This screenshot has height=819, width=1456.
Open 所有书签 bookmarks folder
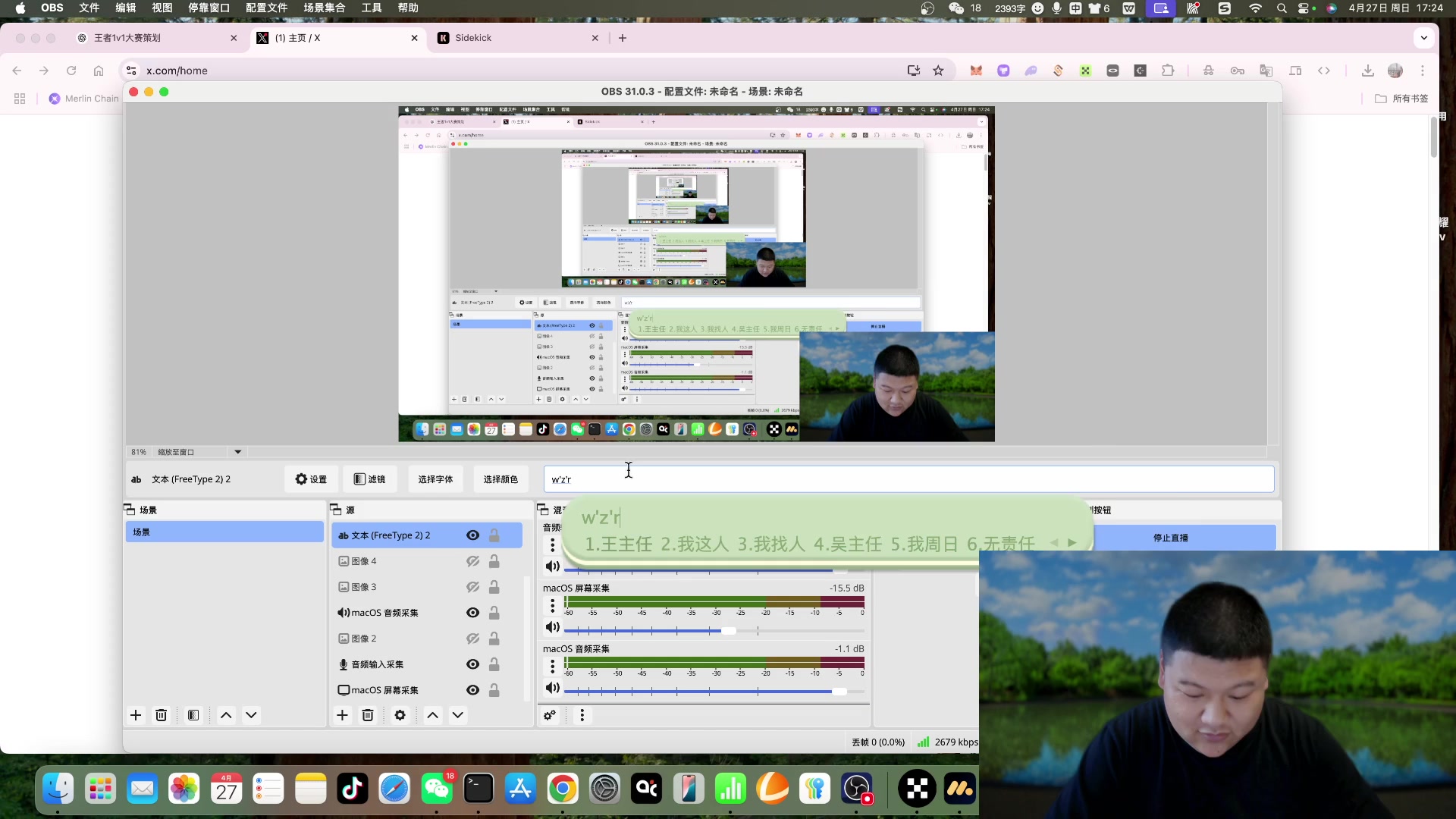(x=1401, y=99)
